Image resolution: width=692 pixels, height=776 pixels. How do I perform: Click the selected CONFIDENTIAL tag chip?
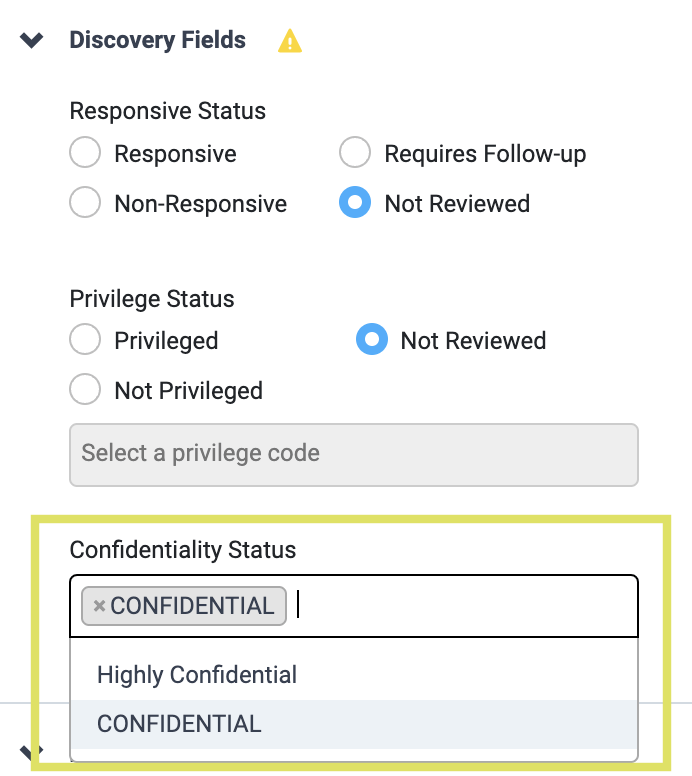pyautogui.click(x=192, y=606)
